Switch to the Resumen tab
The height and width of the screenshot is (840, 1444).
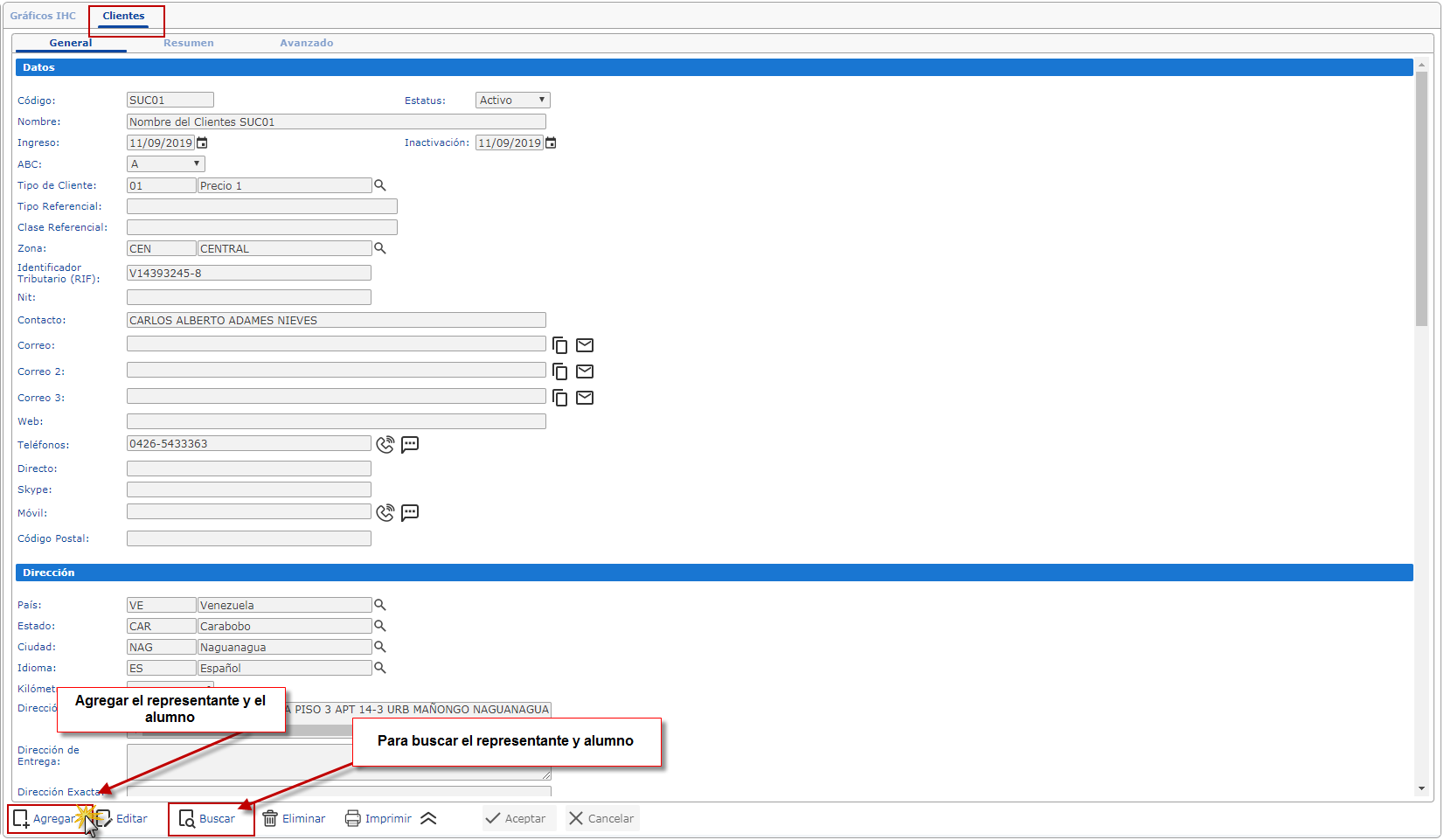click(188, 43)
